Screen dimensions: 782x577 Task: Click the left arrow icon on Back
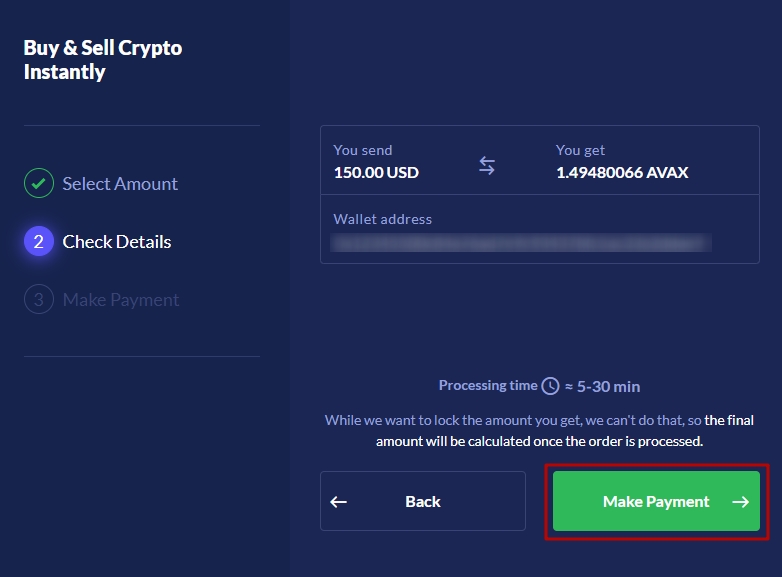click(x=339, y=502)
